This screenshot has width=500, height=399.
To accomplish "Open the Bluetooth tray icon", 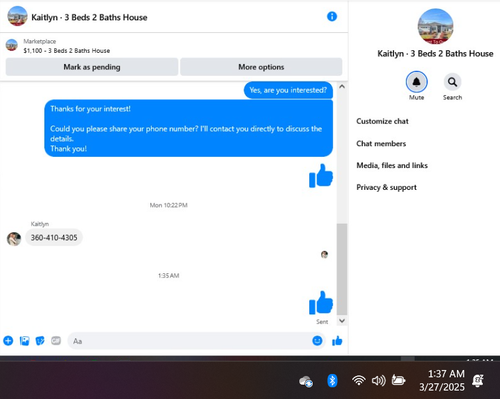I will pyautogui.click(x=332, y=380).
